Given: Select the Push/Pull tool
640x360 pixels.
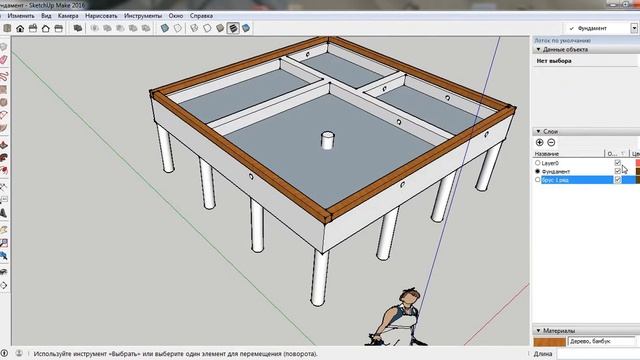Looking at the screenshot, I should pos(4,145).
